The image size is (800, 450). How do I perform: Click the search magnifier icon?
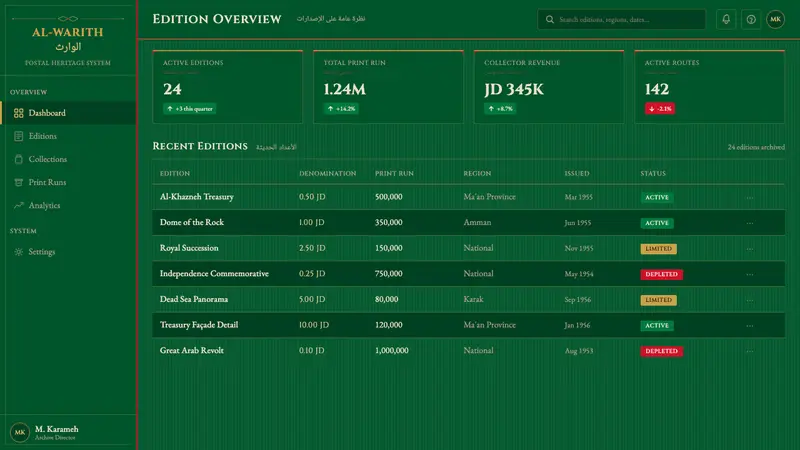click(x=549, y=19)
